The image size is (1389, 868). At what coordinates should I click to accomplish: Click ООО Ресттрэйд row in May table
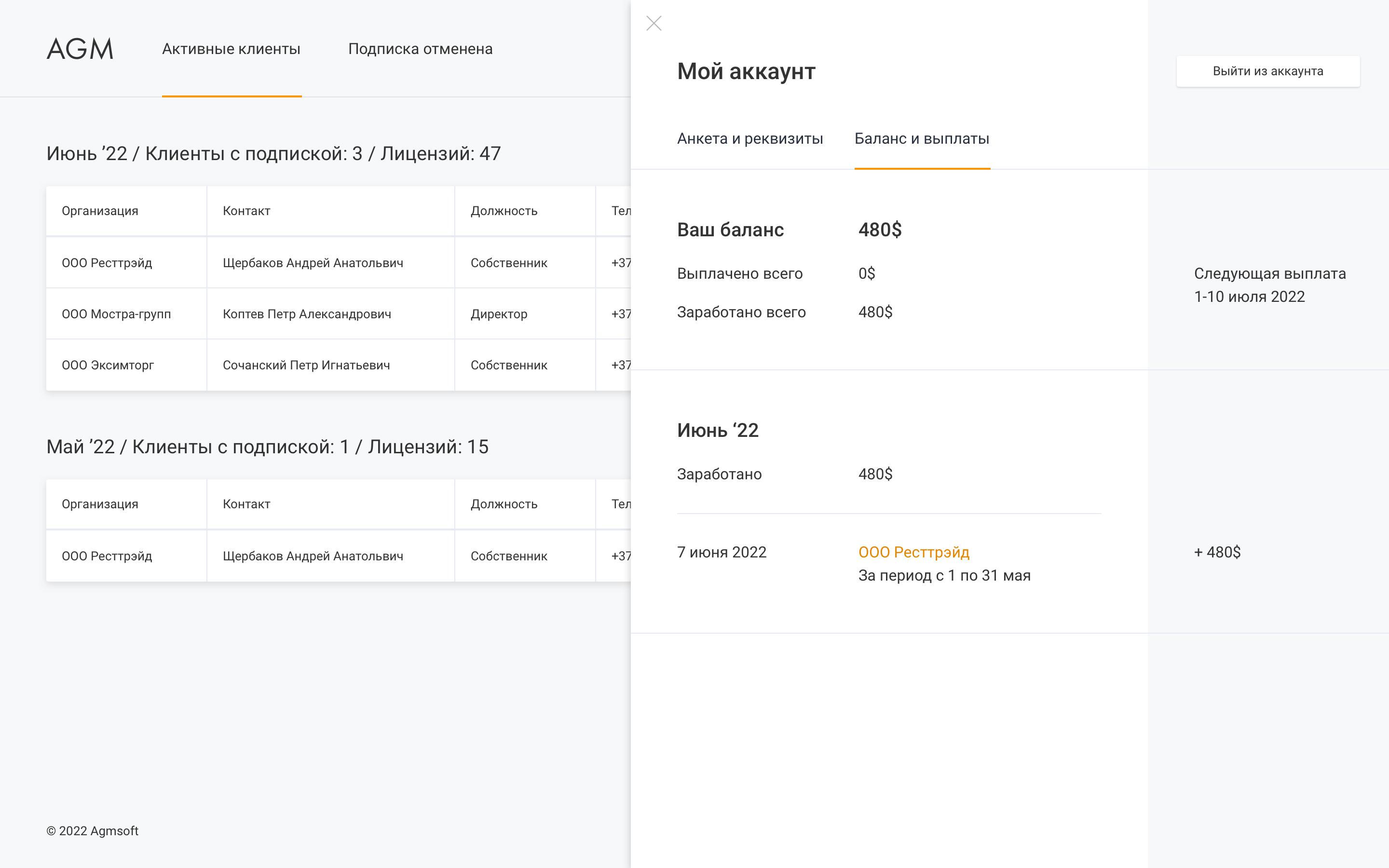point(107,556)
